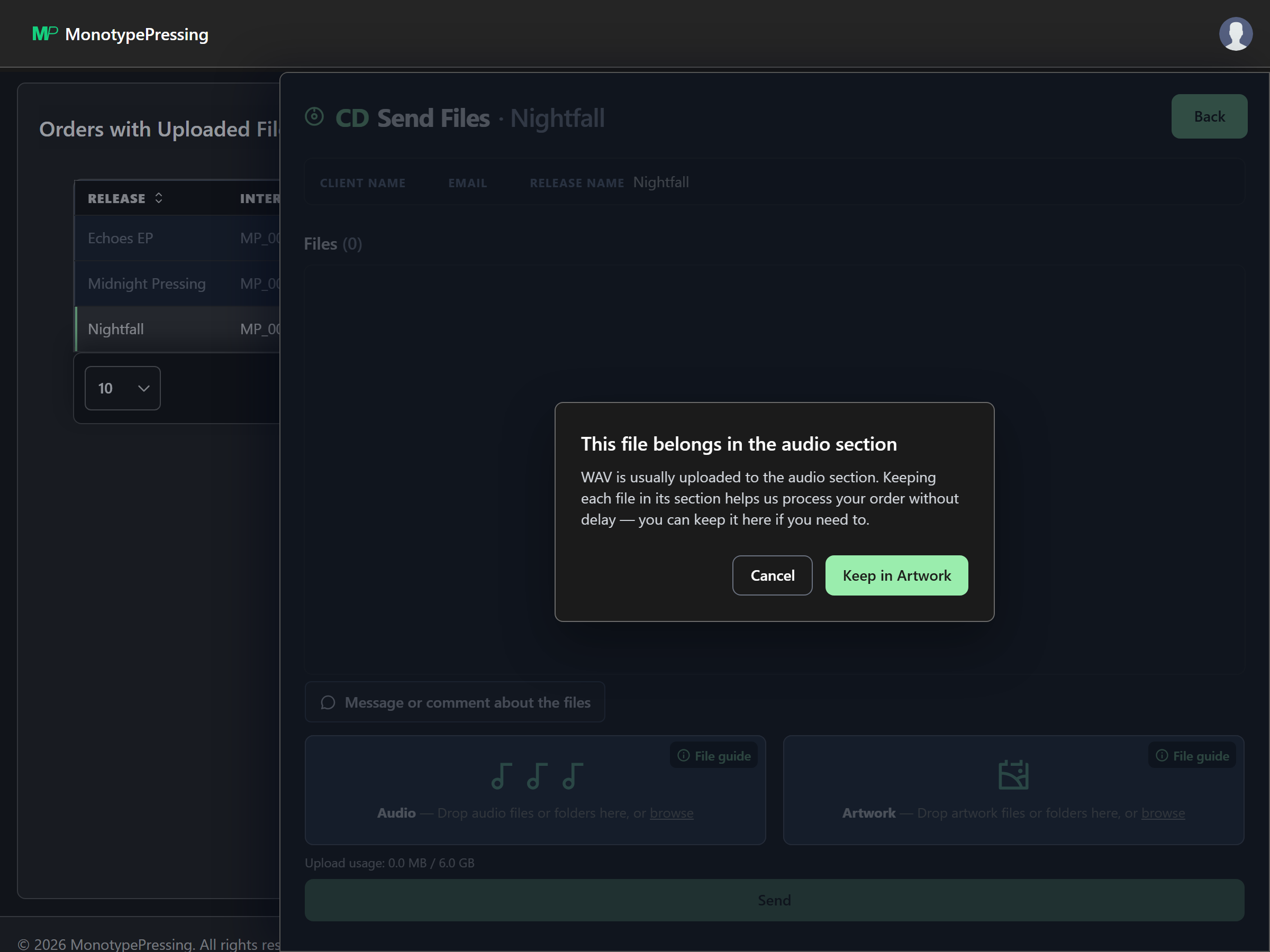
Task: Click the music notes icon in Audio dropzone
Action: [x=537, y=776]
